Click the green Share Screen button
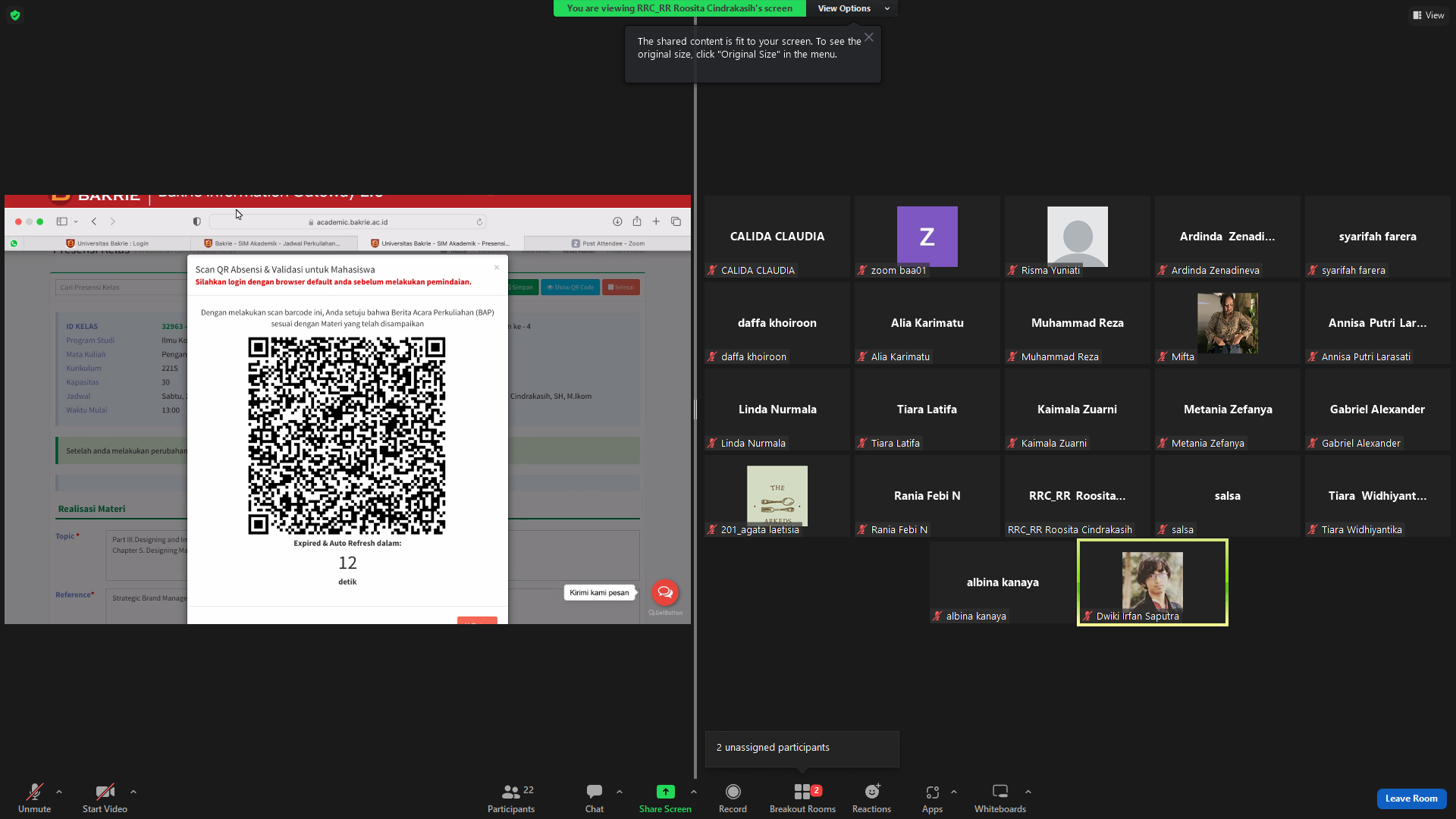The image size is (1456, 819). coord(665,798)
